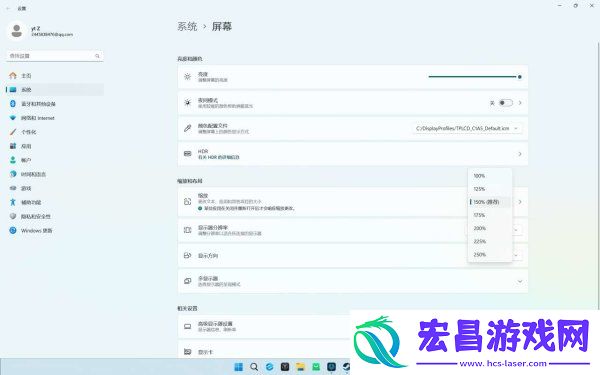600x375 pixels.
Task: Choose 175% in the scale list
Action: (490, 215)
